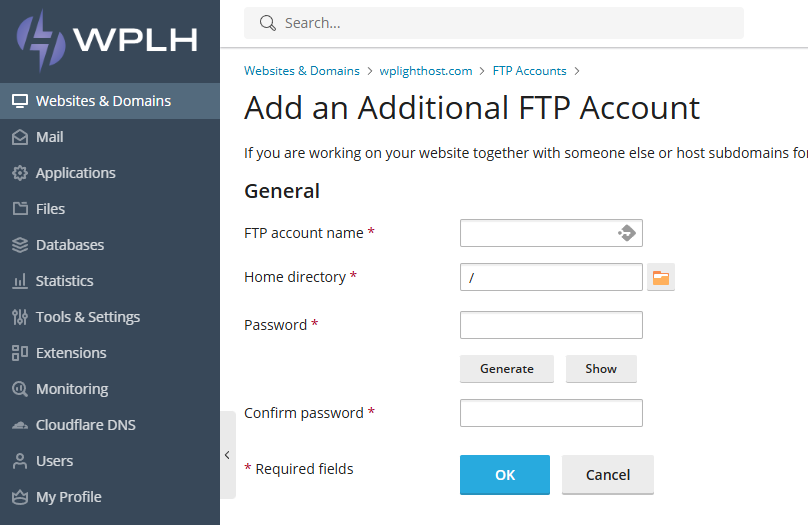
Task: Browse home directory with folder icon
Action: coord(661,278)
